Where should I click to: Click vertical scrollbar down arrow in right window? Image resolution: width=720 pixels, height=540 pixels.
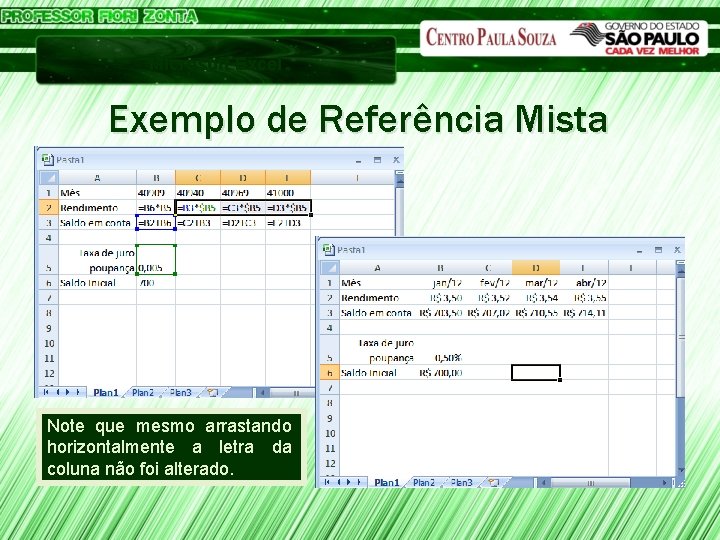coord(681,470)
